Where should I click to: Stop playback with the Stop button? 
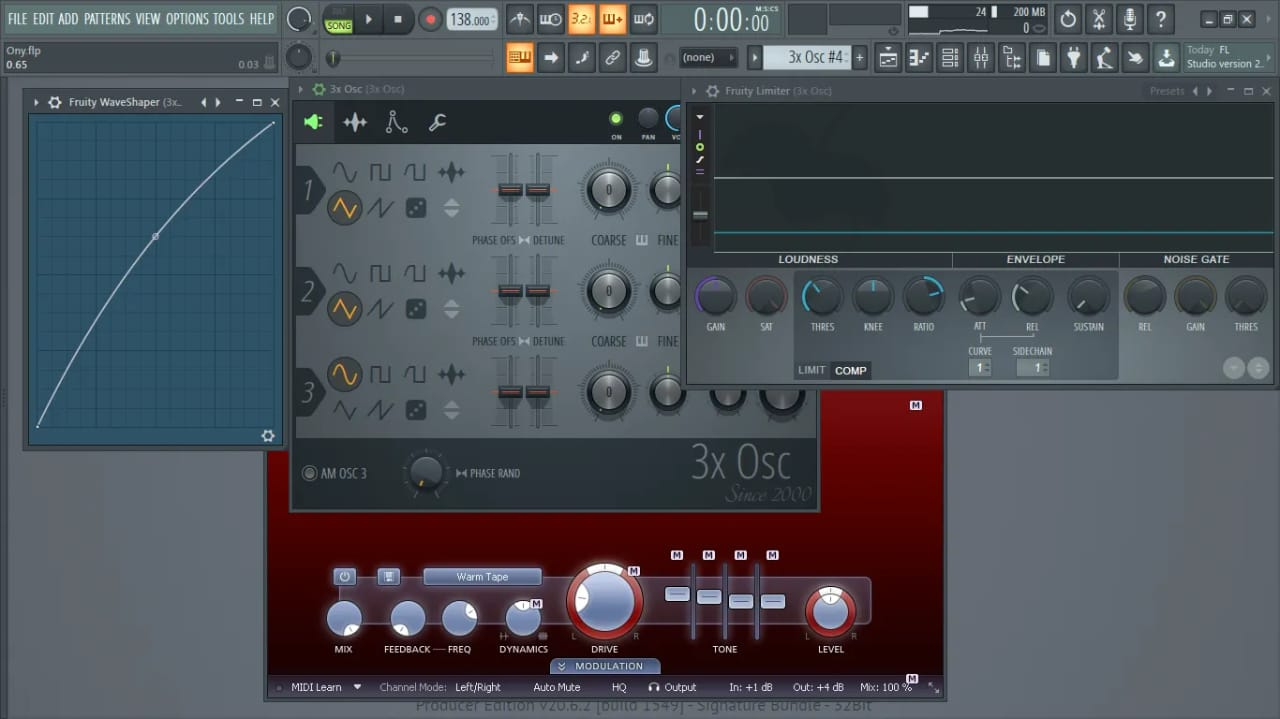398,19
